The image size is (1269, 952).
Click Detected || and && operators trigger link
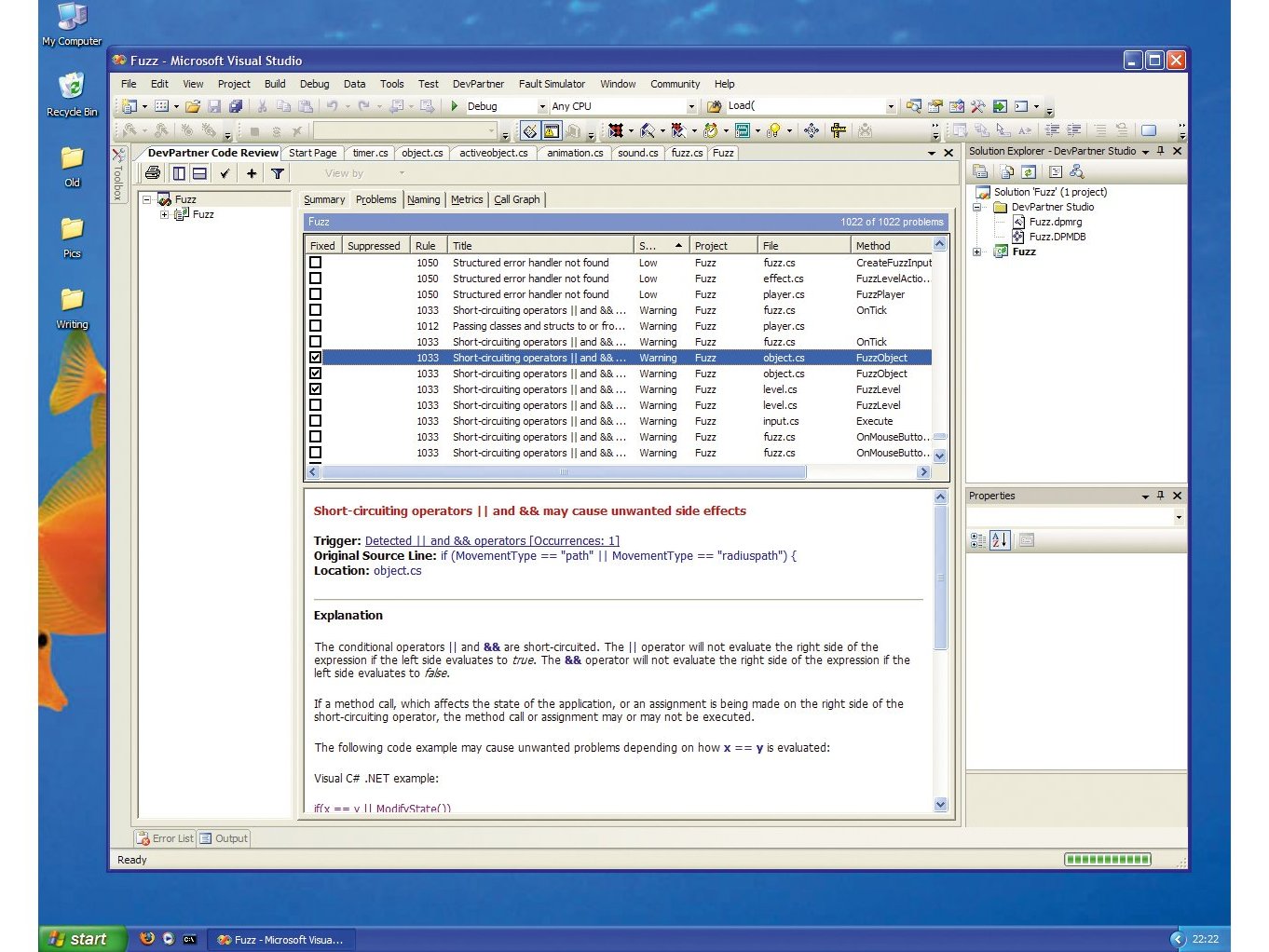point(492,541)
